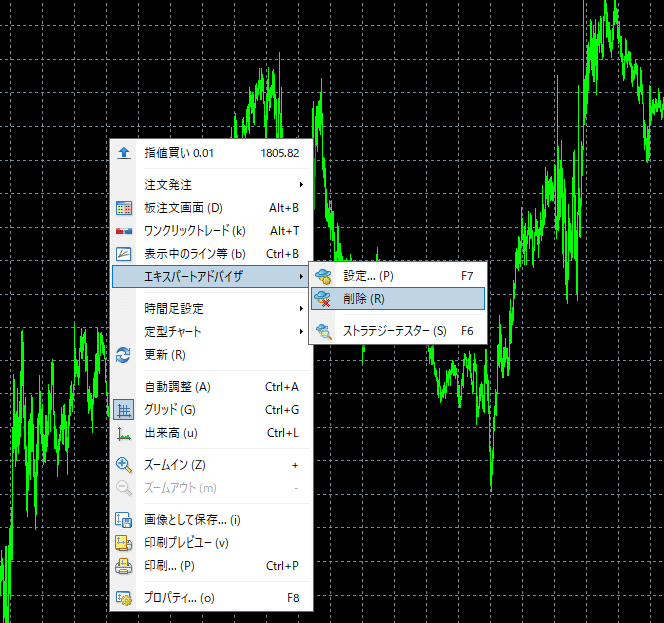Screen dimensions: 664x623
Task: Select 指値買い 0.01 menu entry
Action: (x=211, y=153)
